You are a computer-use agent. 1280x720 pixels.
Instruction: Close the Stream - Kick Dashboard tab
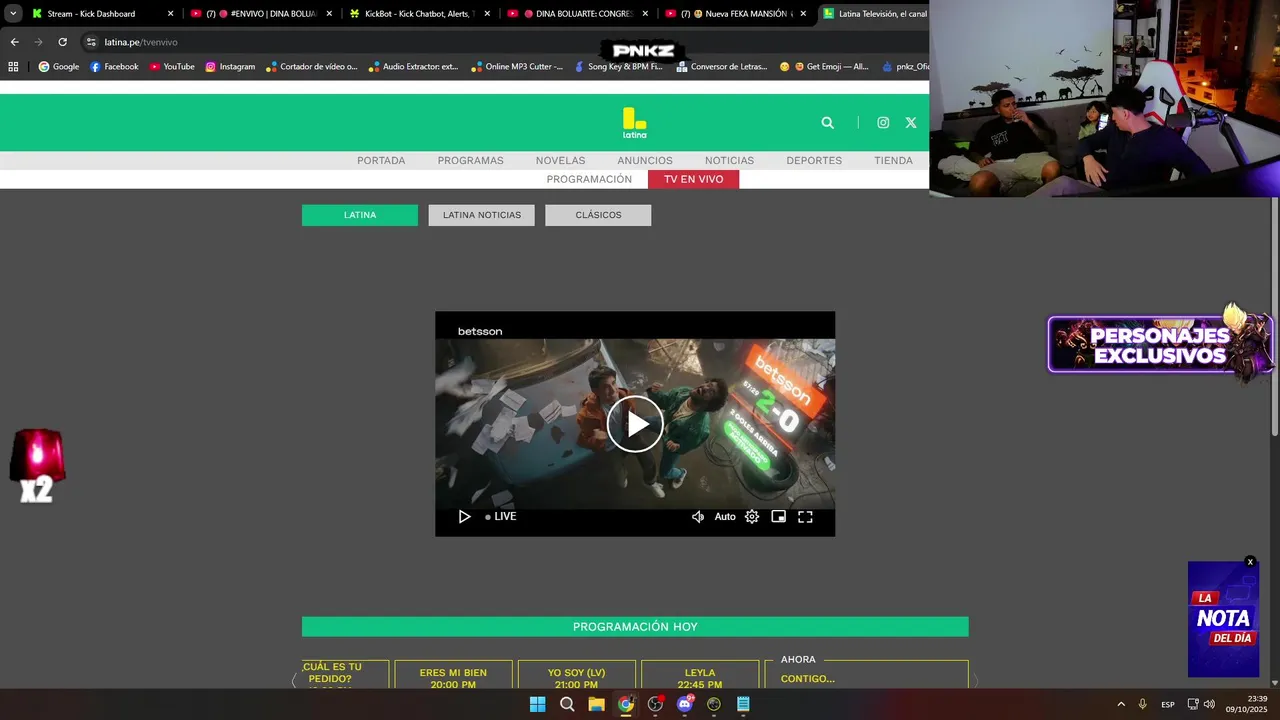tap(170, 14)
